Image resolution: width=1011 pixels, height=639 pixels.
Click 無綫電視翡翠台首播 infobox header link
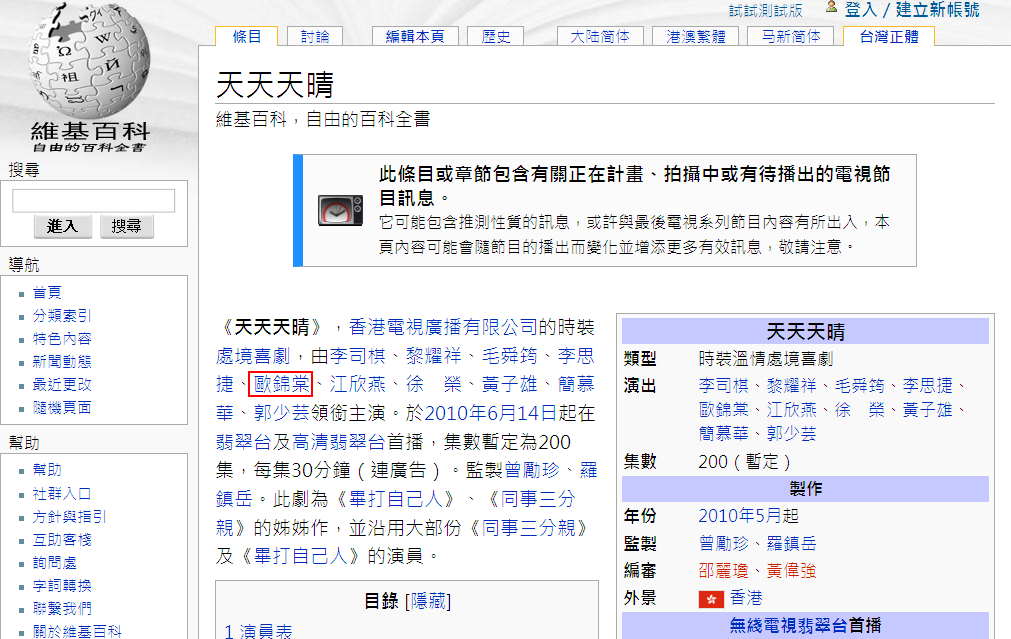(x=805, y=625)
